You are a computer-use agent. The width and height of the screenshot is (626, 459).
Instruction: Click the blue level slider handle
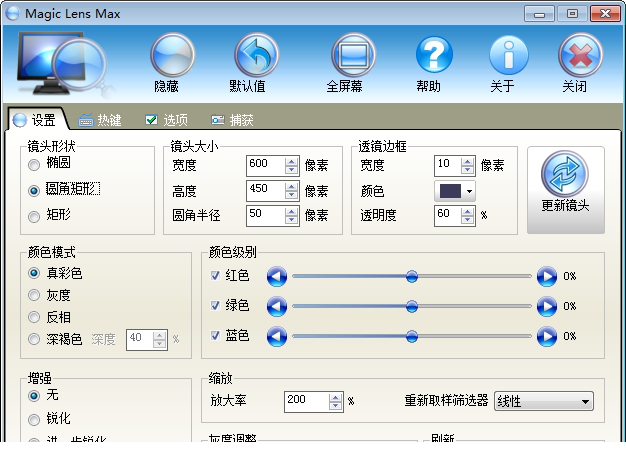pyautogui.click(x=412, y=336)
